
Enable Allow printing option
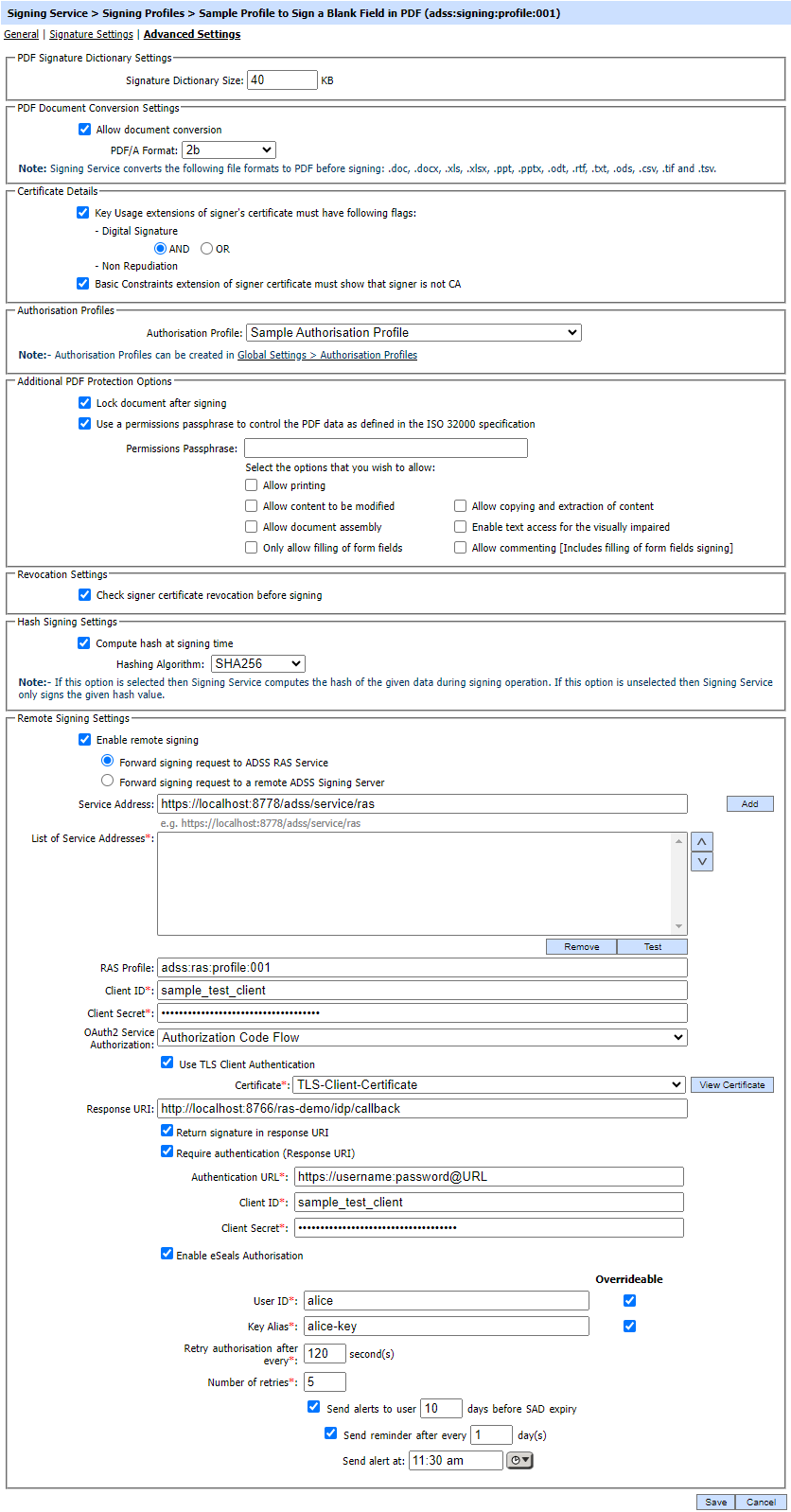point(251,484)
